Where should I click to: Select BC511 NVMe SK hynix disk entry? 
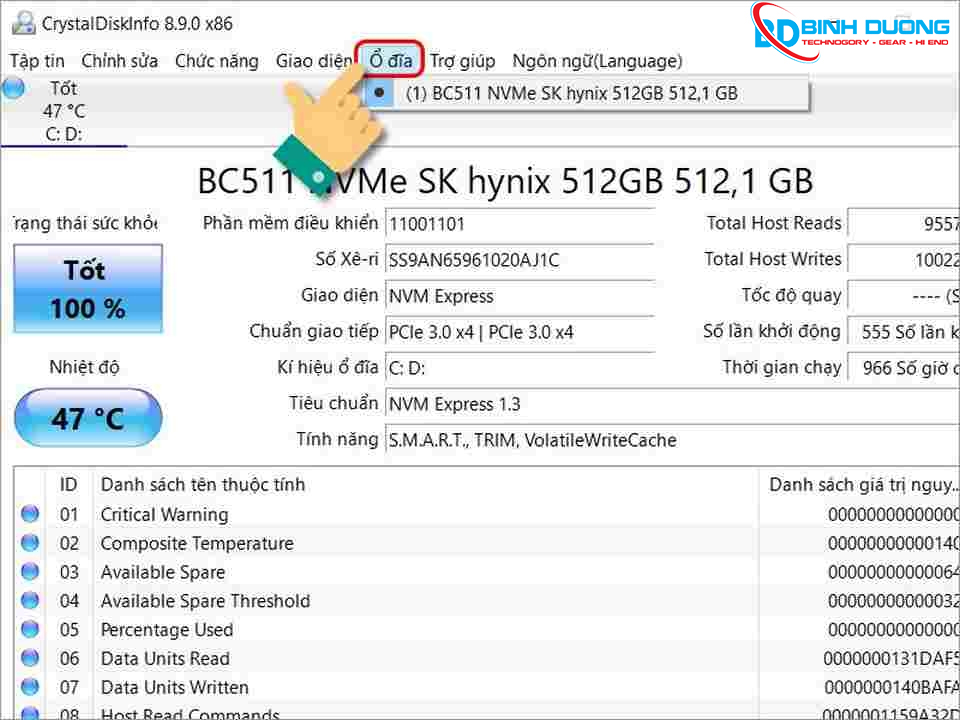[587, 94]
